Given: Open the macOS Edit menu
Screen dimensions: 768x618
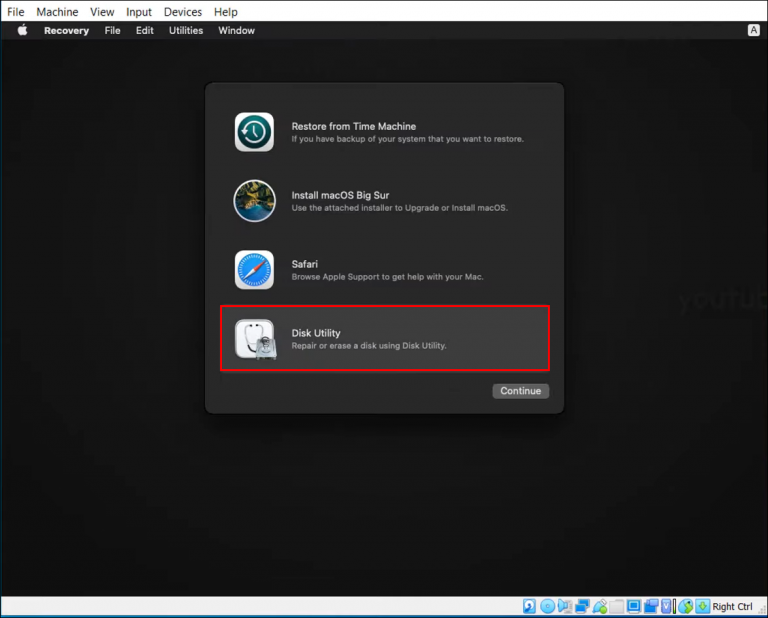Looking at the screenshot, I should (x=144, y=30).
